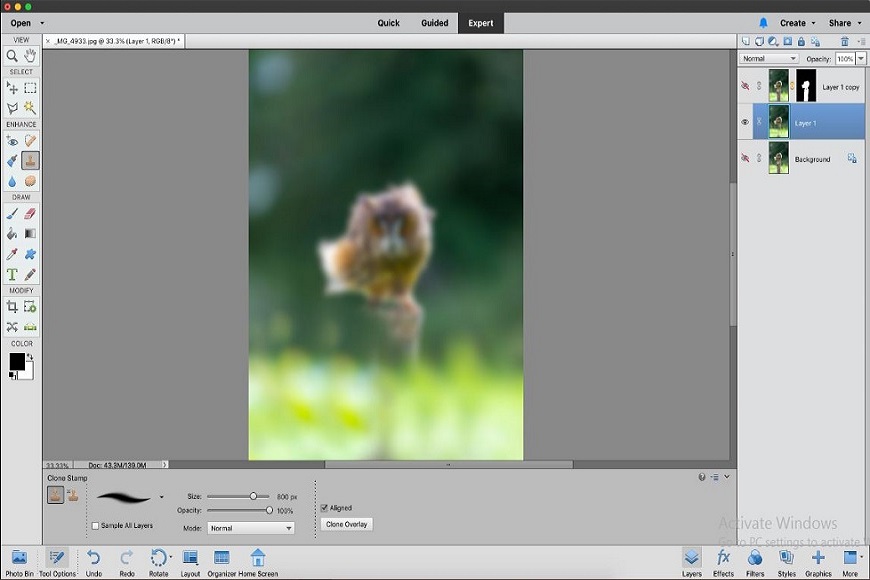Create a new layer group
Image resolution: width=870 pixels, height=580 pixels.
point(759,42)
